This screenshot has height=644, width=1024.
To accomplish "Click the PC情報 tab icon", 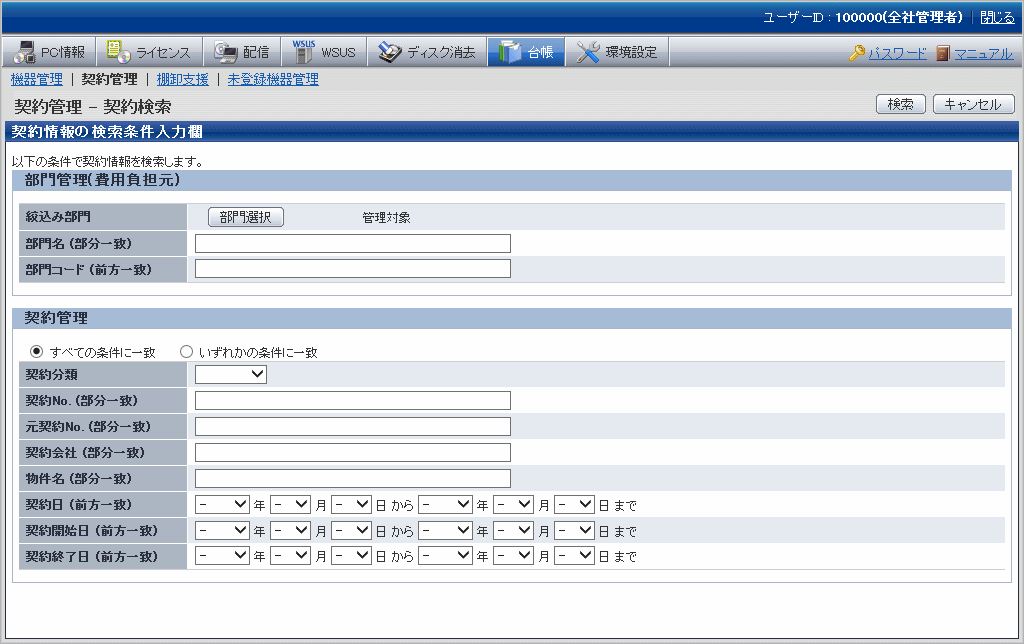I will (24, 53).
